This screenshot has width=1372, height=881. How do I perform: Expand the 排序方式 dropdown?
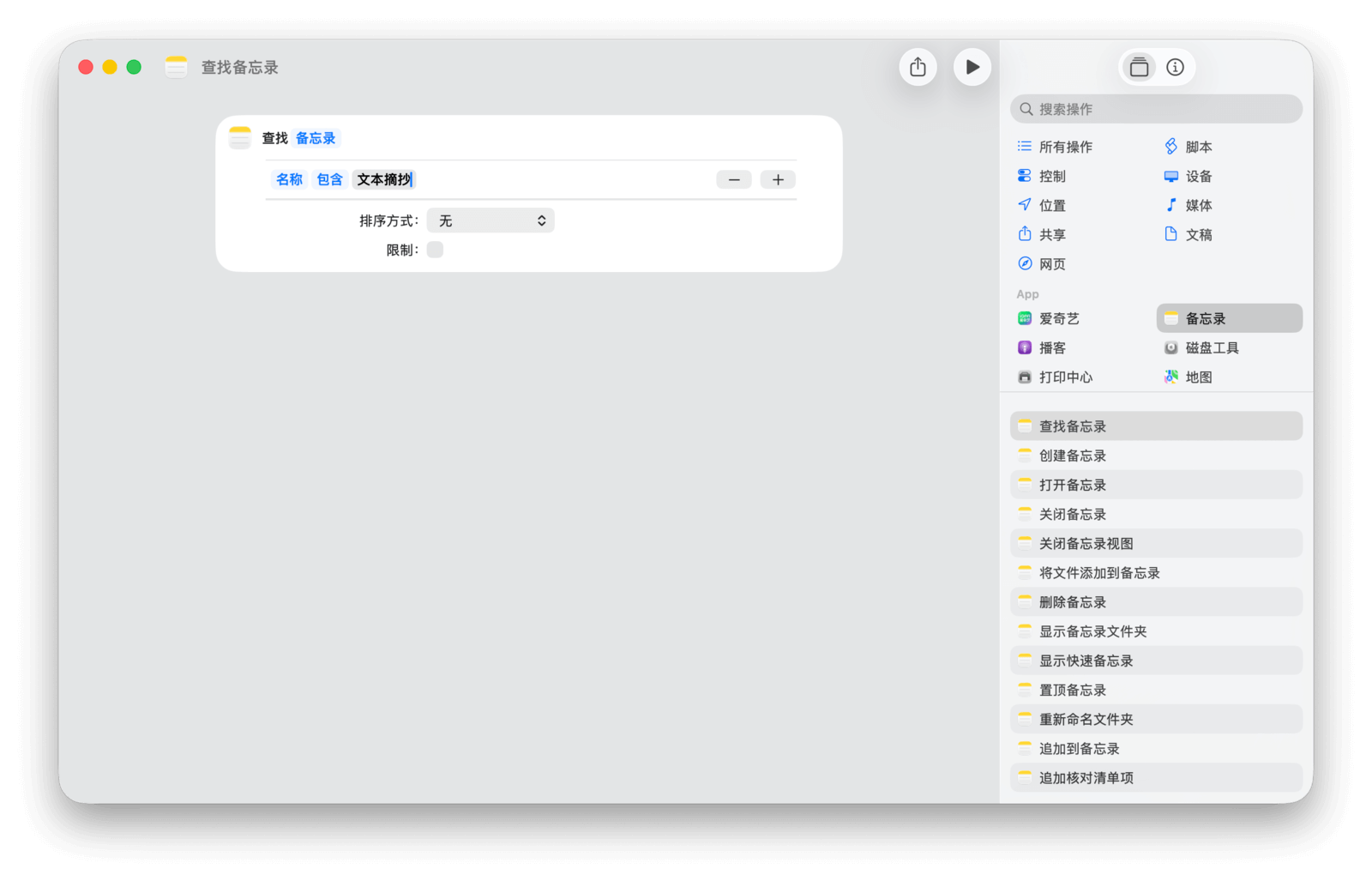[x=490, y=220]
